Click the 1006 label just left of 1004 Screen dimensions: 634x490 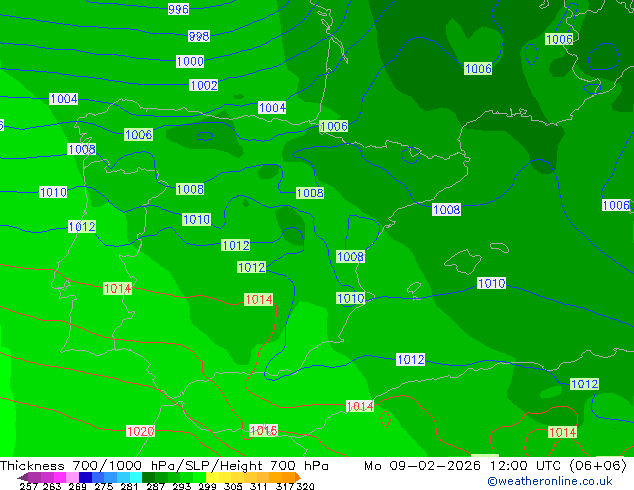click(139, 135)
